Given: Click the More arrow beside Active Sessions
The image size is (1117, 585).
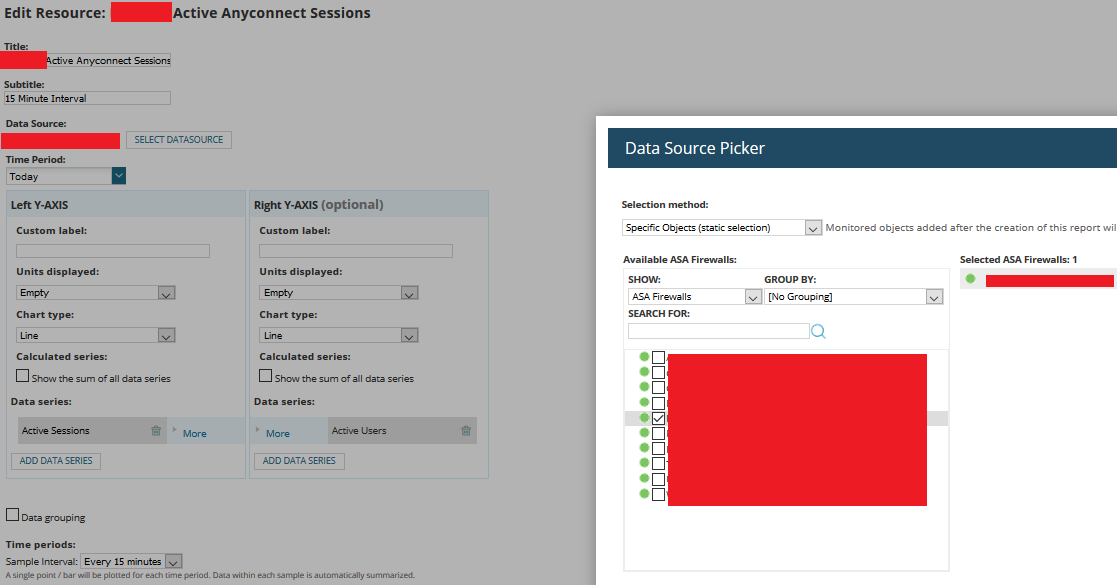Looking at the screenshot, I should (174, 430).
